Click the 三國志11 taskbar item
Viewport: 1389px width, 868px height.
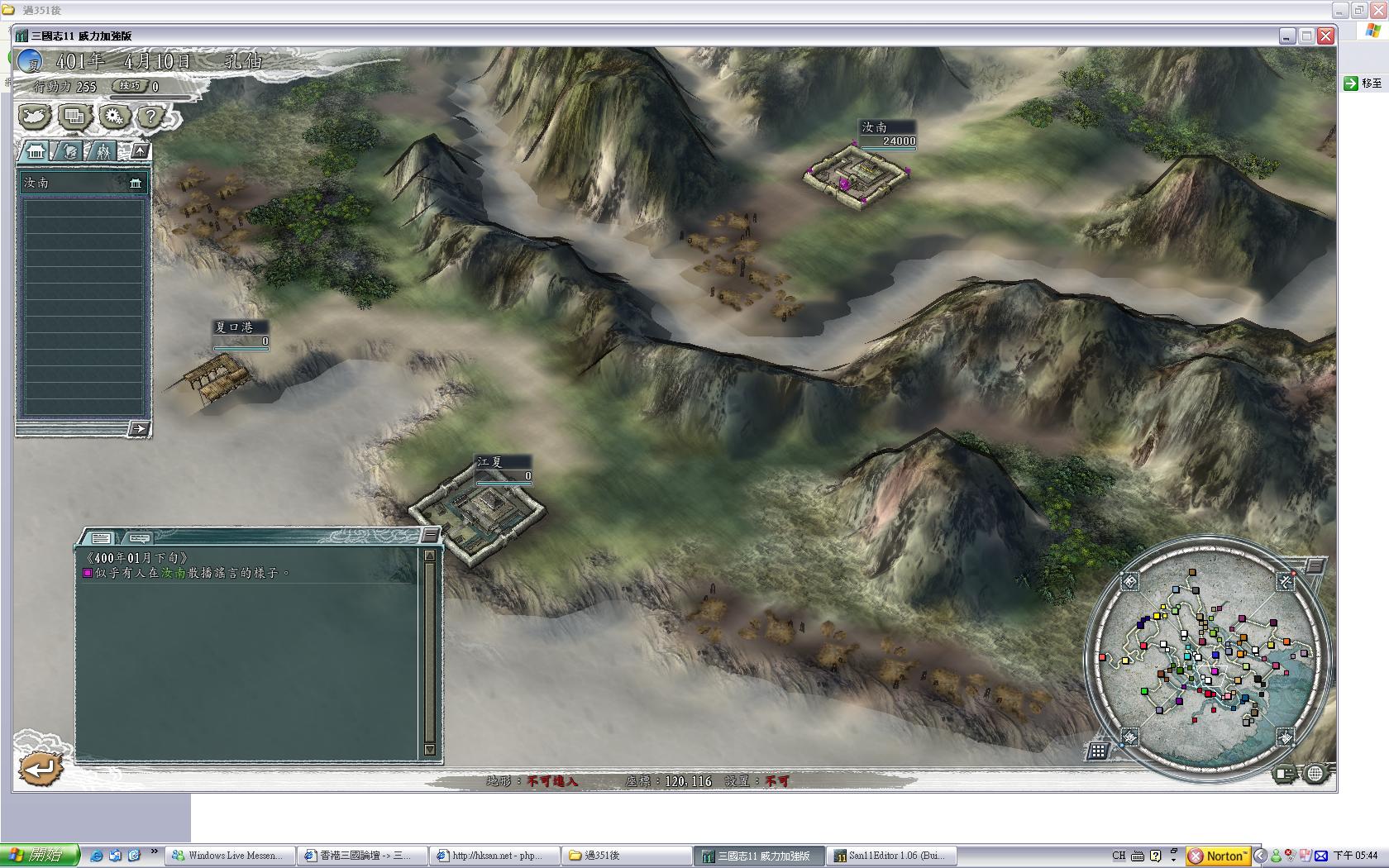coord(759,856)
